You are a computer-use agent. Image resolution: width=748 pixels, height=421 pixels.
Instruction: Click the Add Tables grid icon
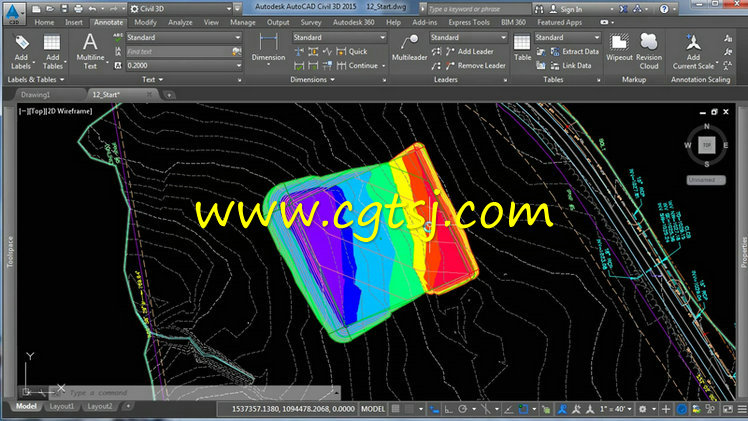pos(52,43)
